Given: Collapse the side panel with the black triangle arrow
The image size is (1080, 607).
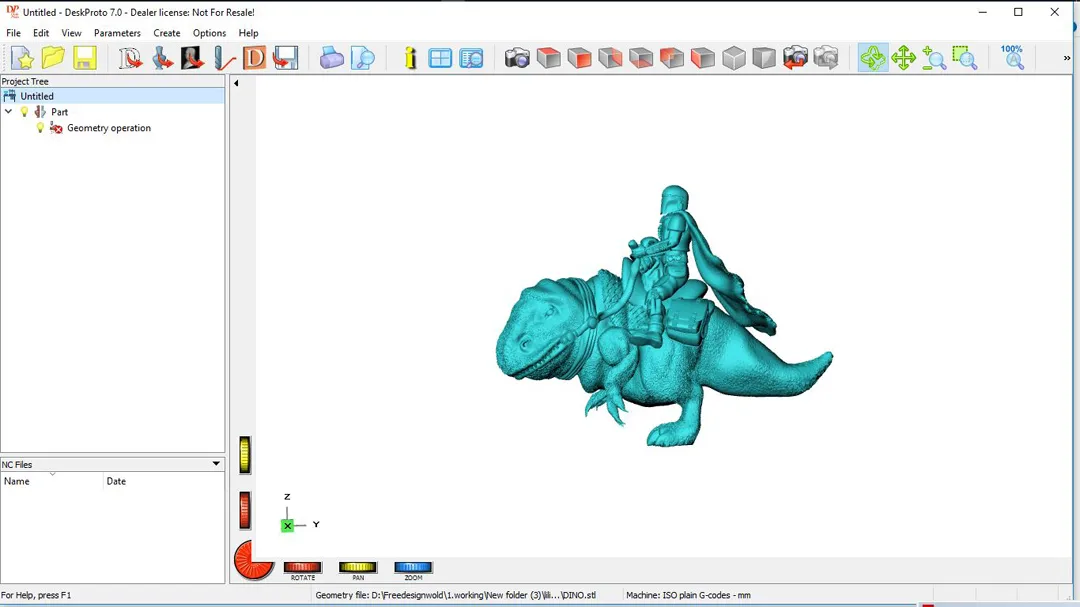Looking at the screenshot, I should click(x=236, y=83).
